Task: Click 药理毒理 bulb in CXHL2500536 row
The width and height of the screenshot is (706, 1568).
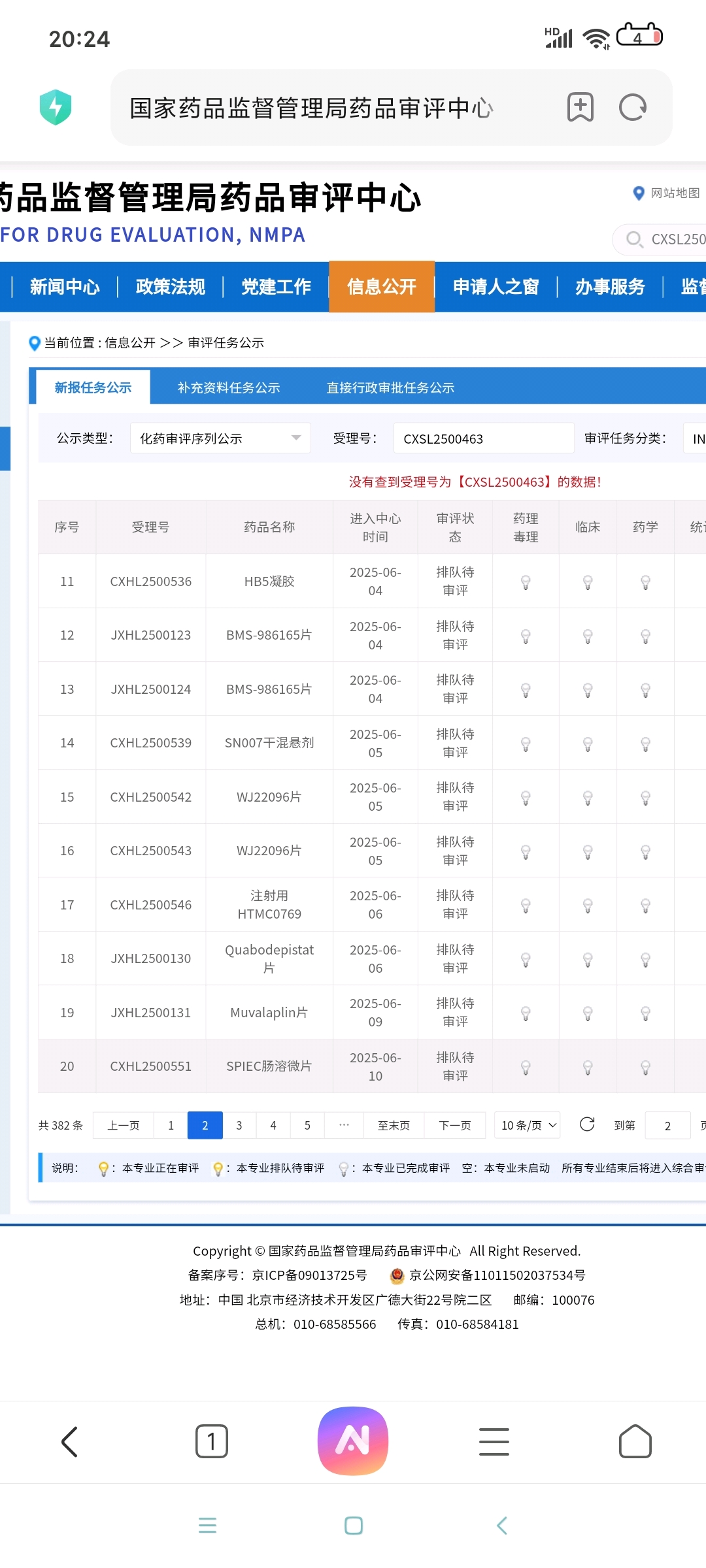Action: (526, 582)
